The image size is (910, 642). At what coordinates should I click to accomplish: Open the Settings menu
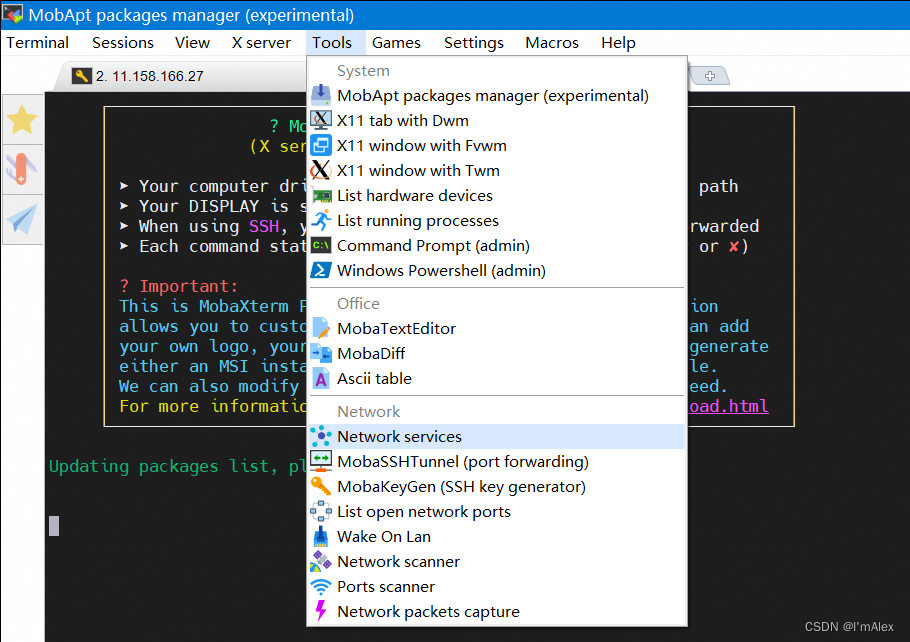(474, 43)
